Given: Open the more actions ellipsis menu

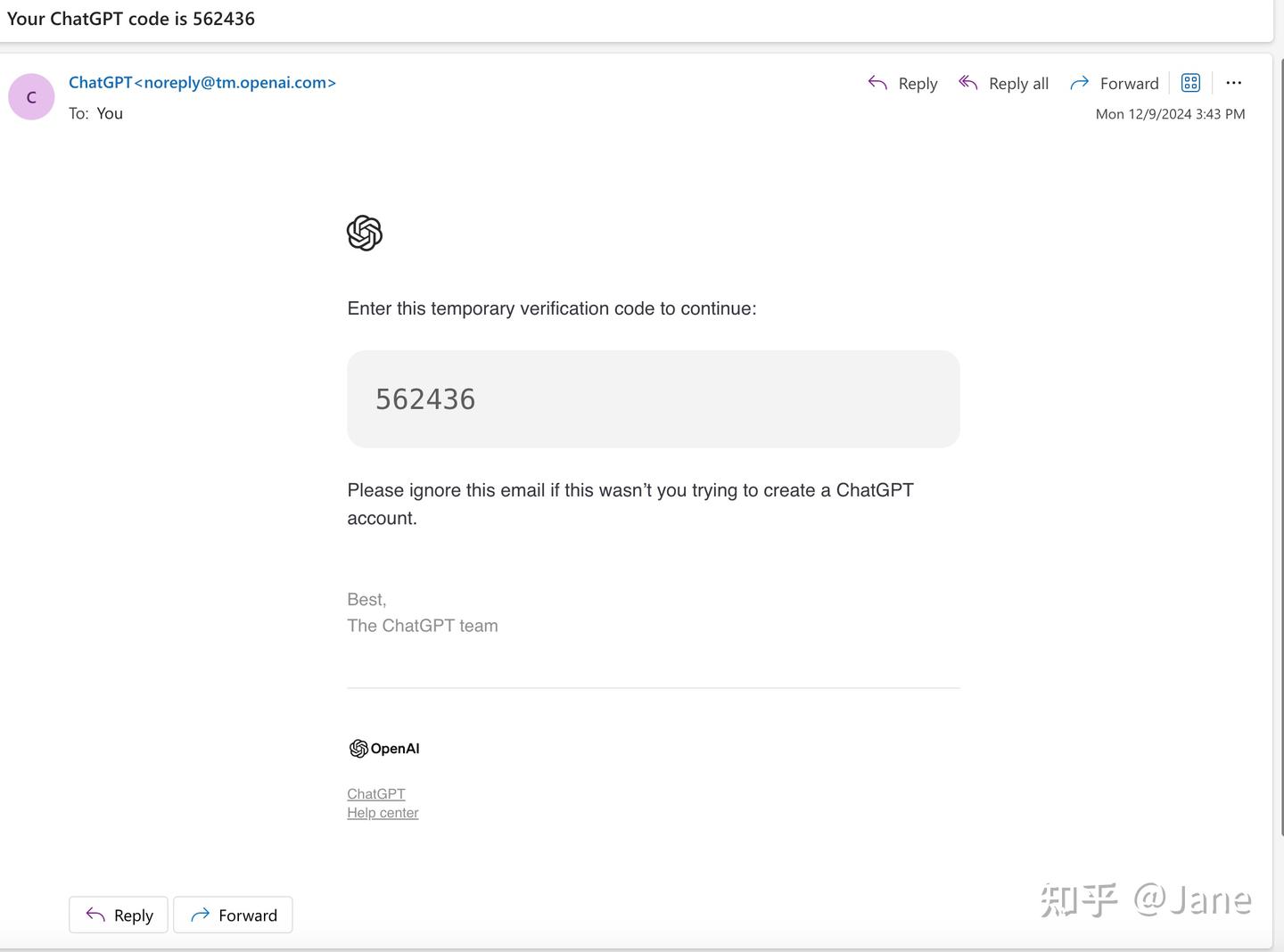Looking at the screenshot, I should tap(1234, 83).
